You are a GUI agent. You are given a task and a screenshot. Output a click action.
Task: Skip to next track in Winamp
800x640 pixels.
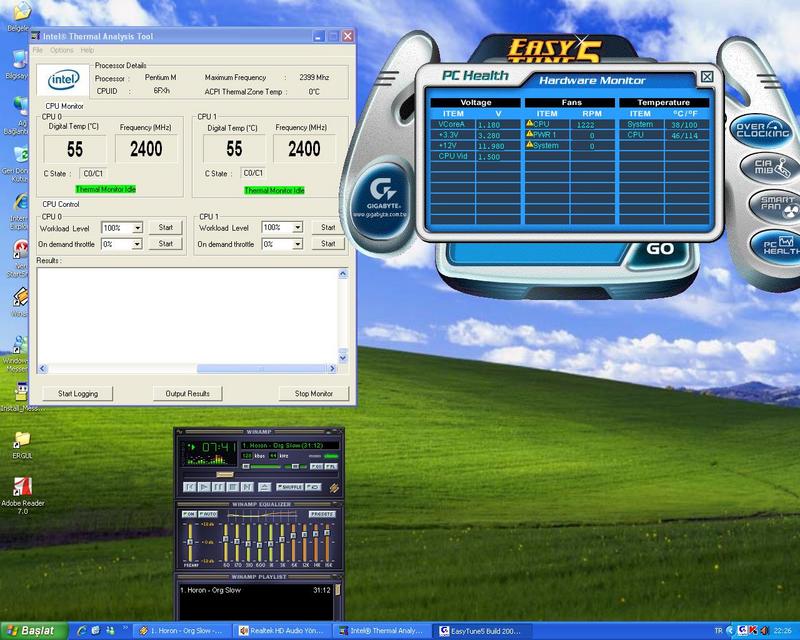[247, 487]
